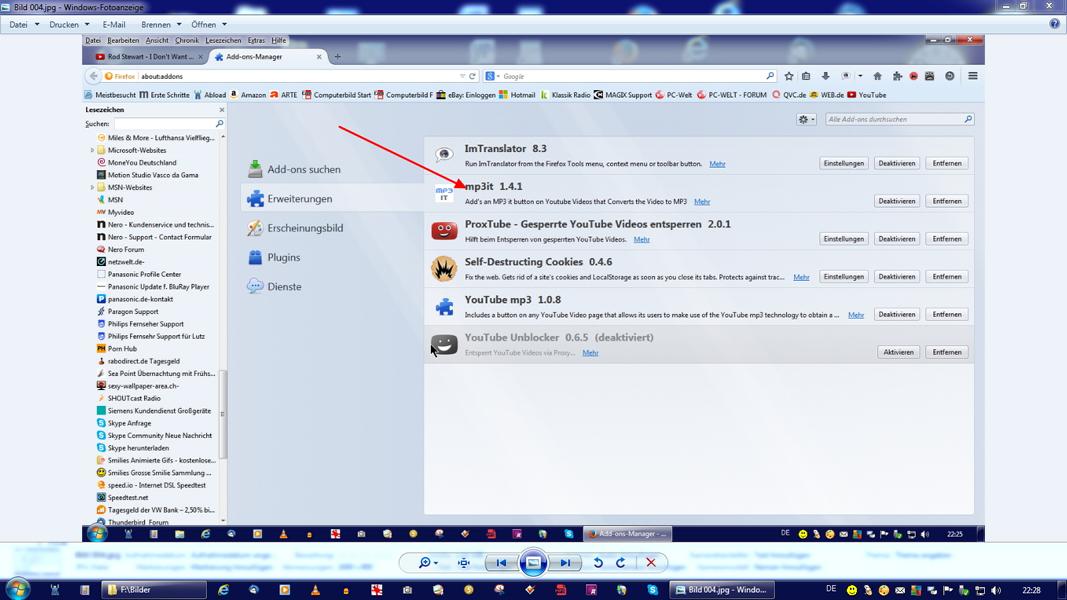The image size is (1067, 600).
Task: Open the Drucken dropdown menu
Action: (x=69, y=24)
